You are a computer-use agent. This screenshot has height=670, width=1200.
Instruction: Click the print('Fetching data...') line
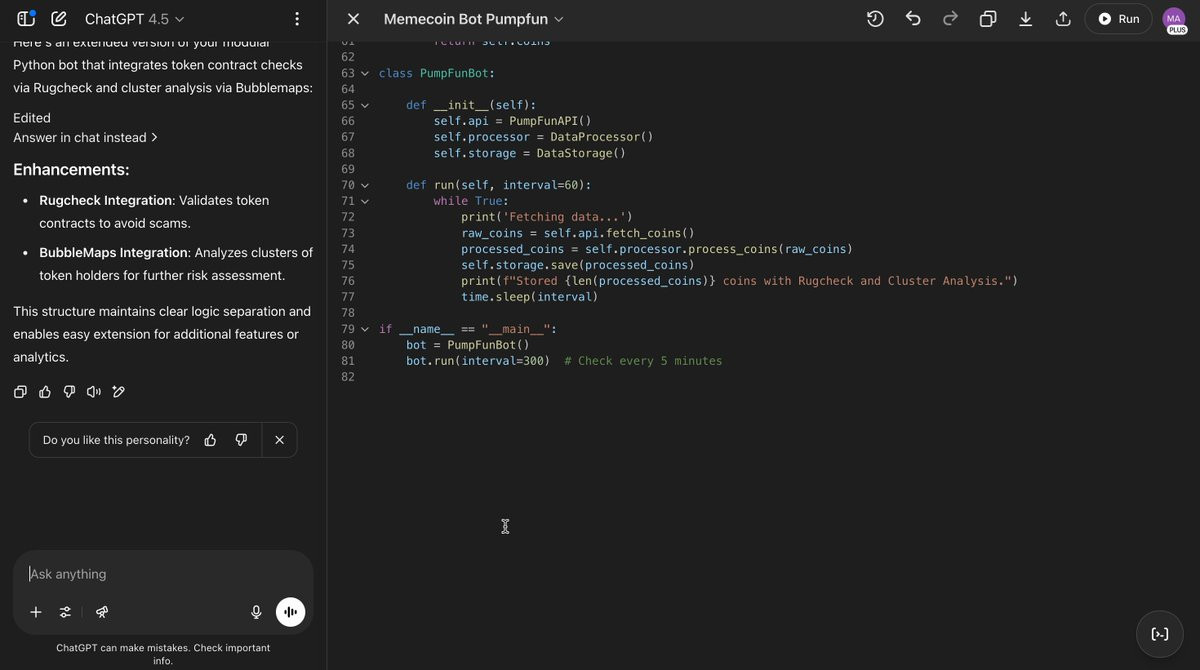click(x=547, y=217)
